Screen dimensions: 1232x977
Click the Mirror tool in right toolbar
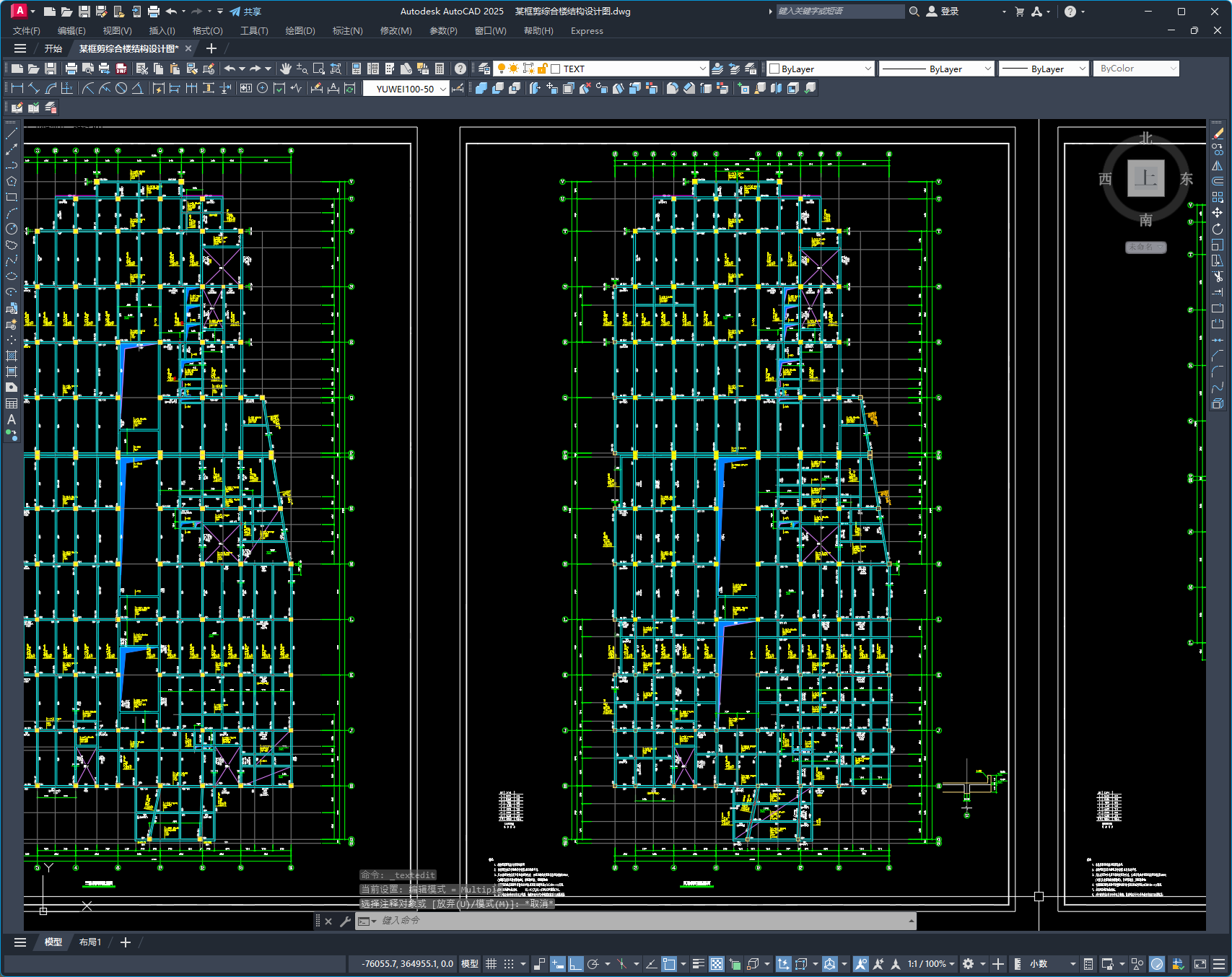click(x=1218, y=165)
